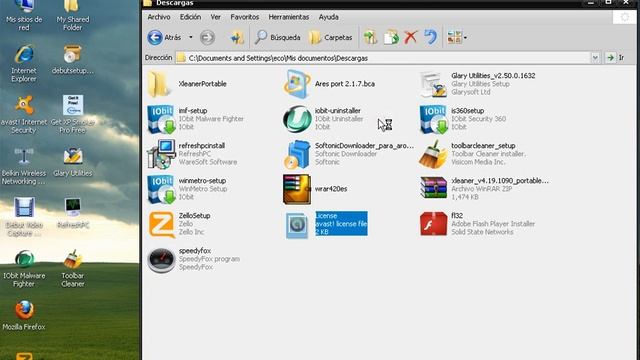Go back with the Atrás arrow
This screenshot has height=360, width=640.
164,38
